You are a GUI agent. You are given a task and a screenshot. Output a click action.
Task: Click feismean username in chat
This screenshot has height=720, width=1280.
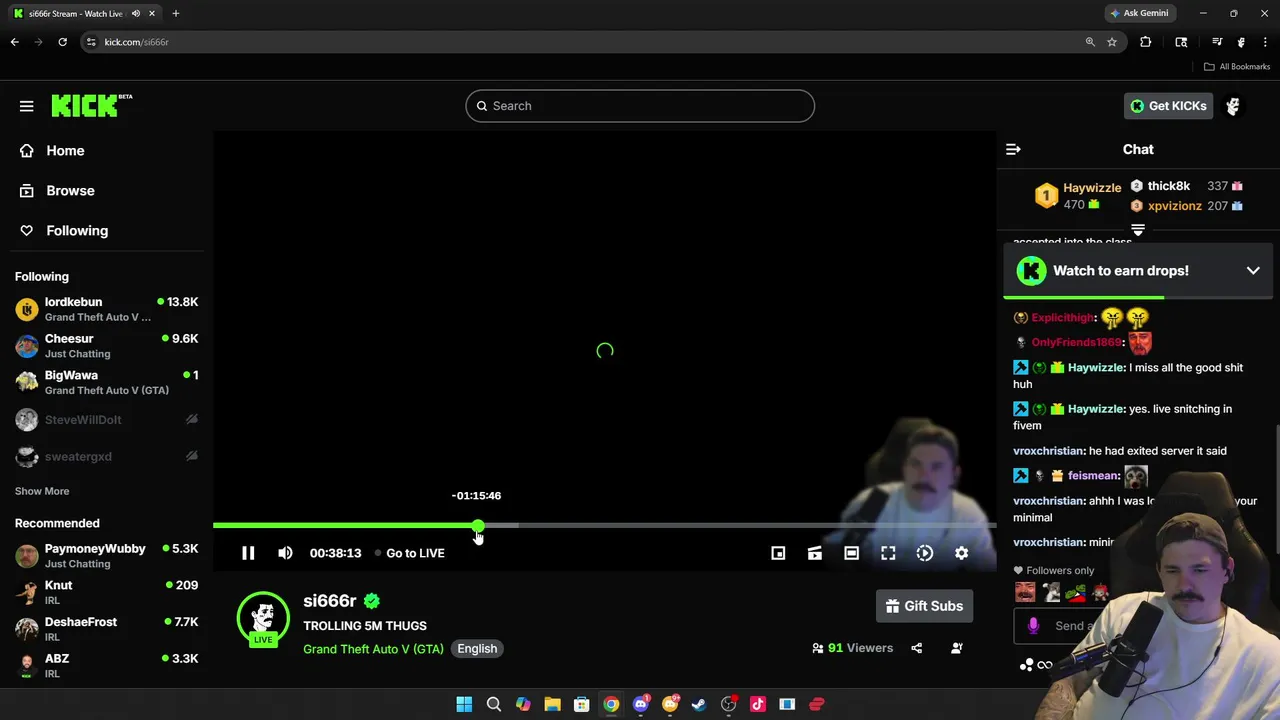[1094, 476]
